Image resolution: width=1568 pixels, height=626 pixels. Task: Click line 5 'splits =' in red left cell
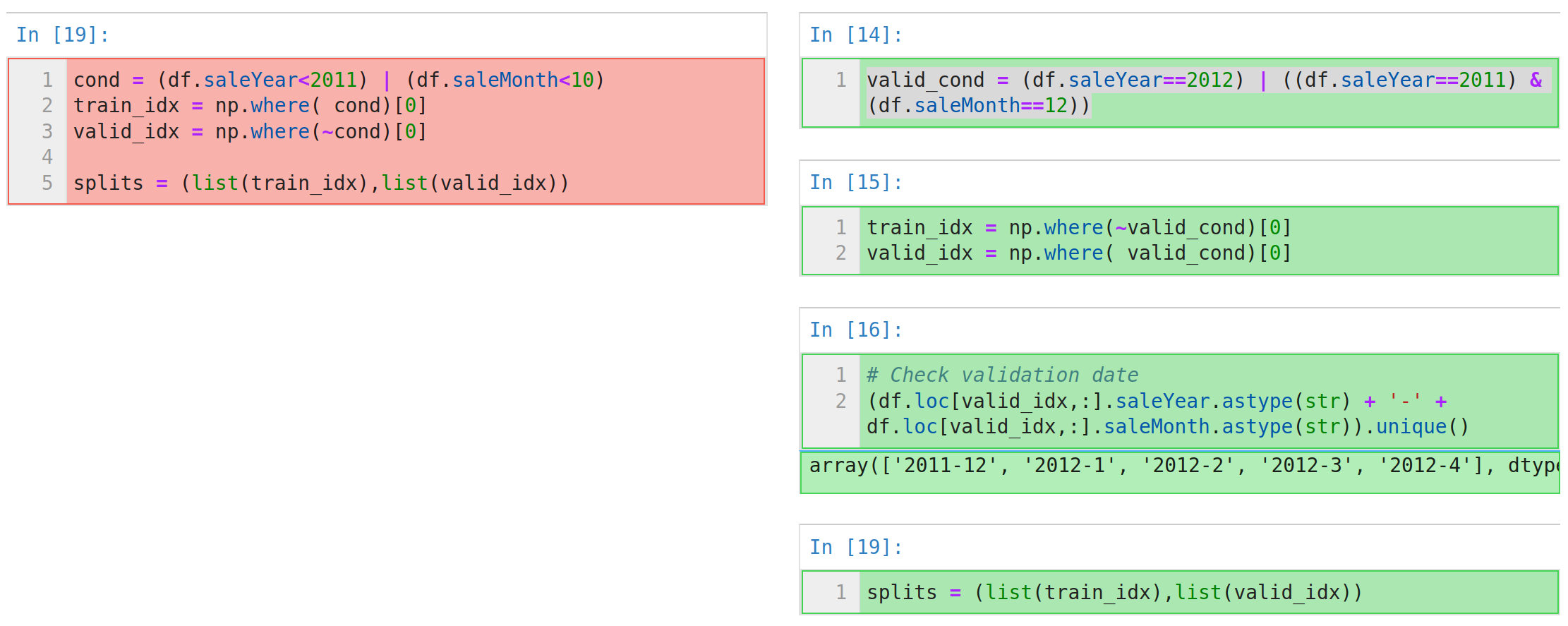click(321, 183)
